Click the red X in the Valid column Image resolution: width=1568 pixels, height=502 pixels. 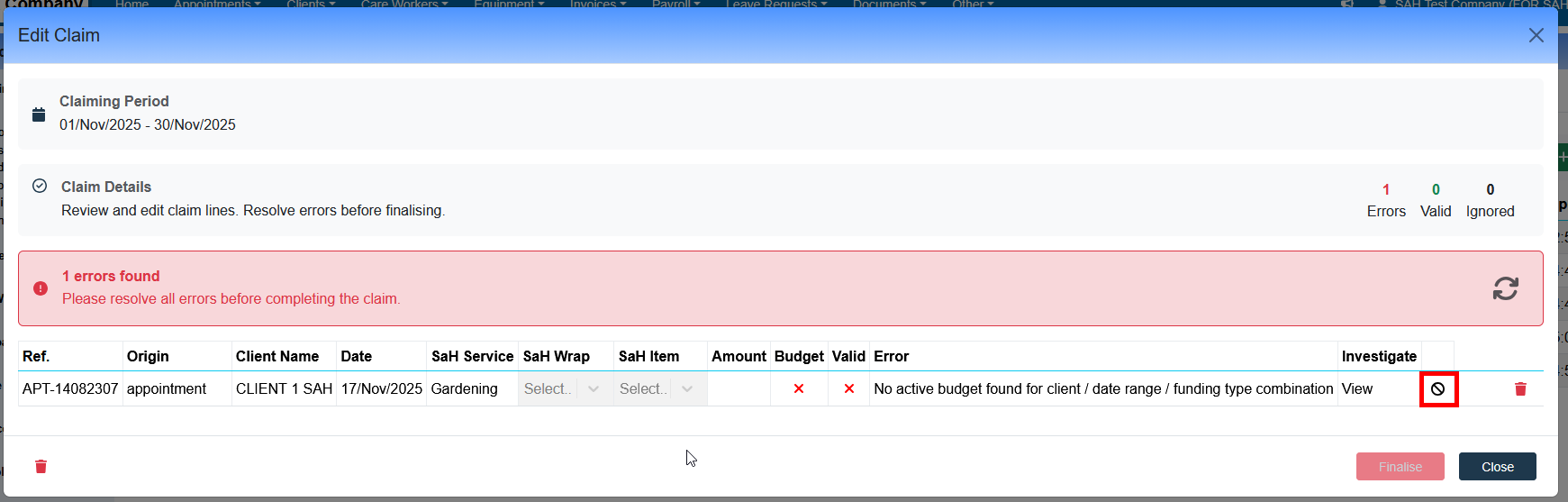(848, 389)
